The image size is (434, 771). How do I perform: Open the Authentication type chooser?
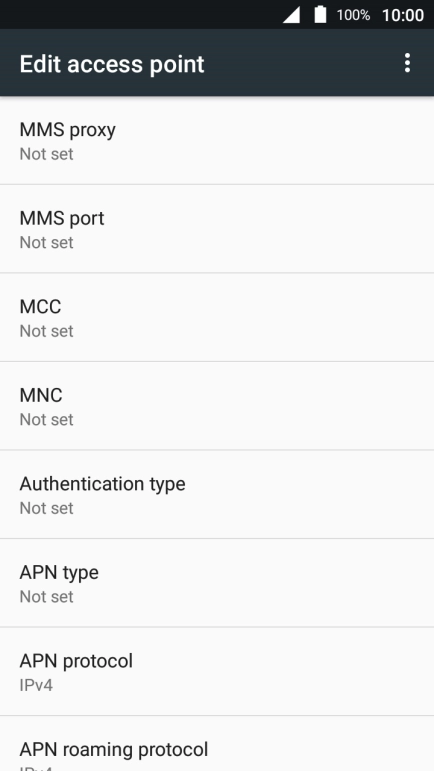point(217,495)
